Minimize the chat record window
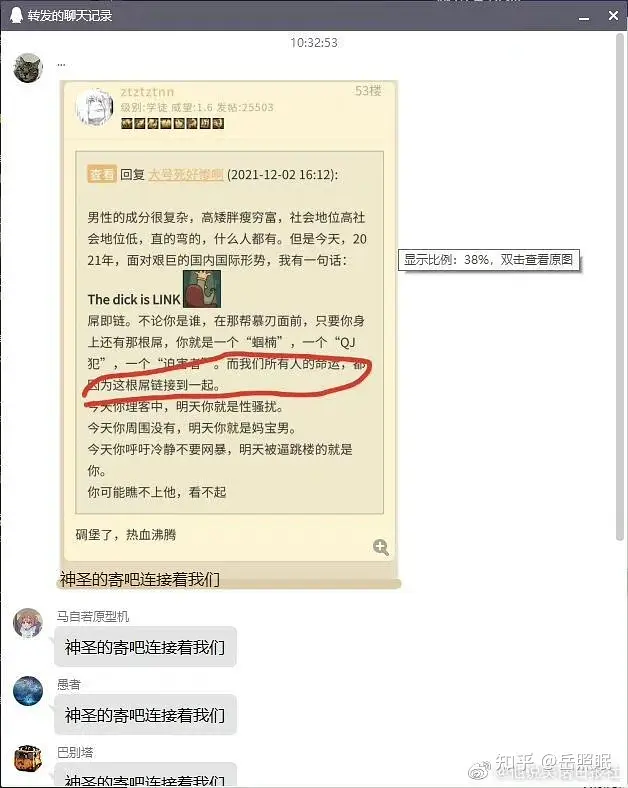The width and height of the screenshot is (628, 788). click(x=584, y=17)
